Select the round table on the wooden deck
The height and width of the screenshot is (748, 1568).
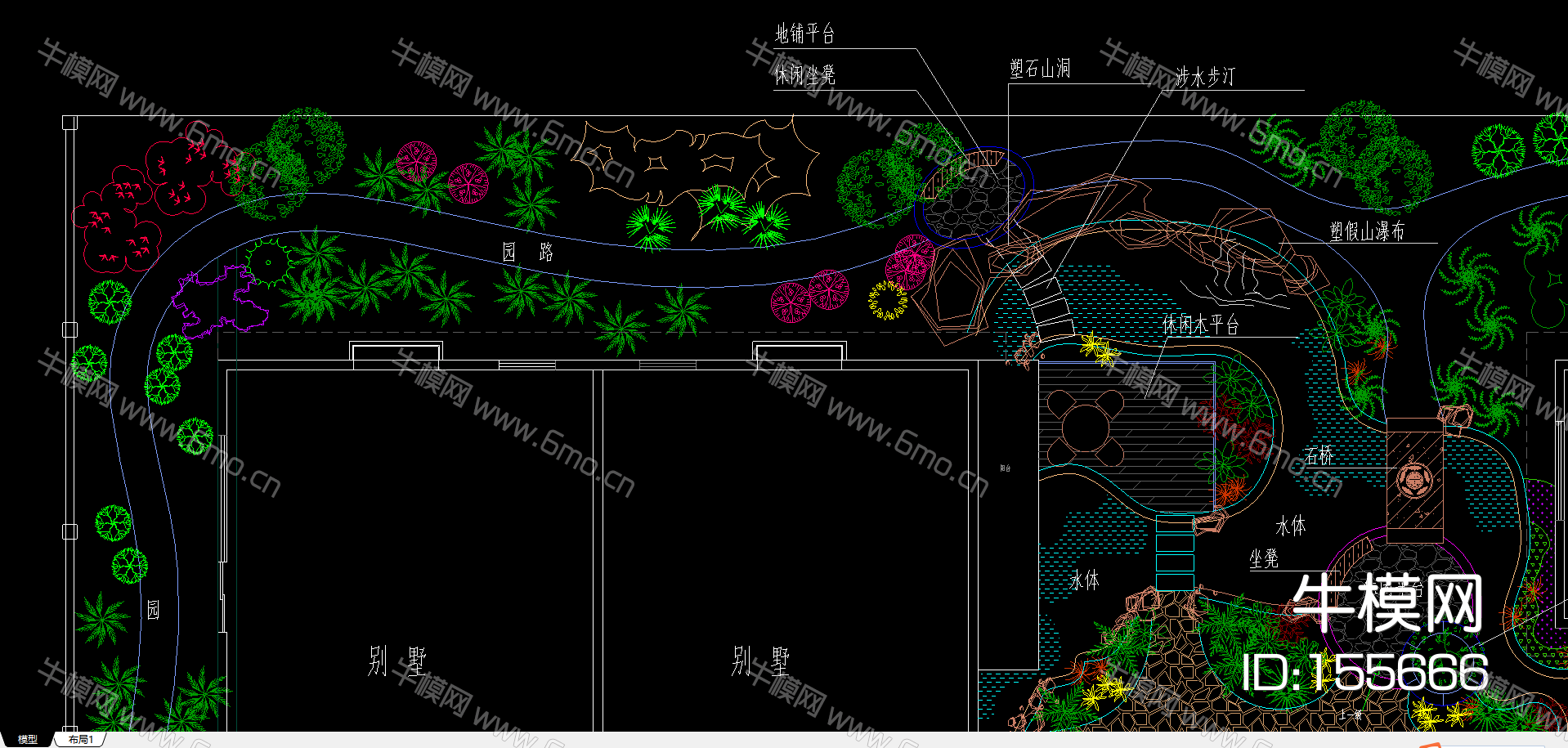tap(1086, 428)
